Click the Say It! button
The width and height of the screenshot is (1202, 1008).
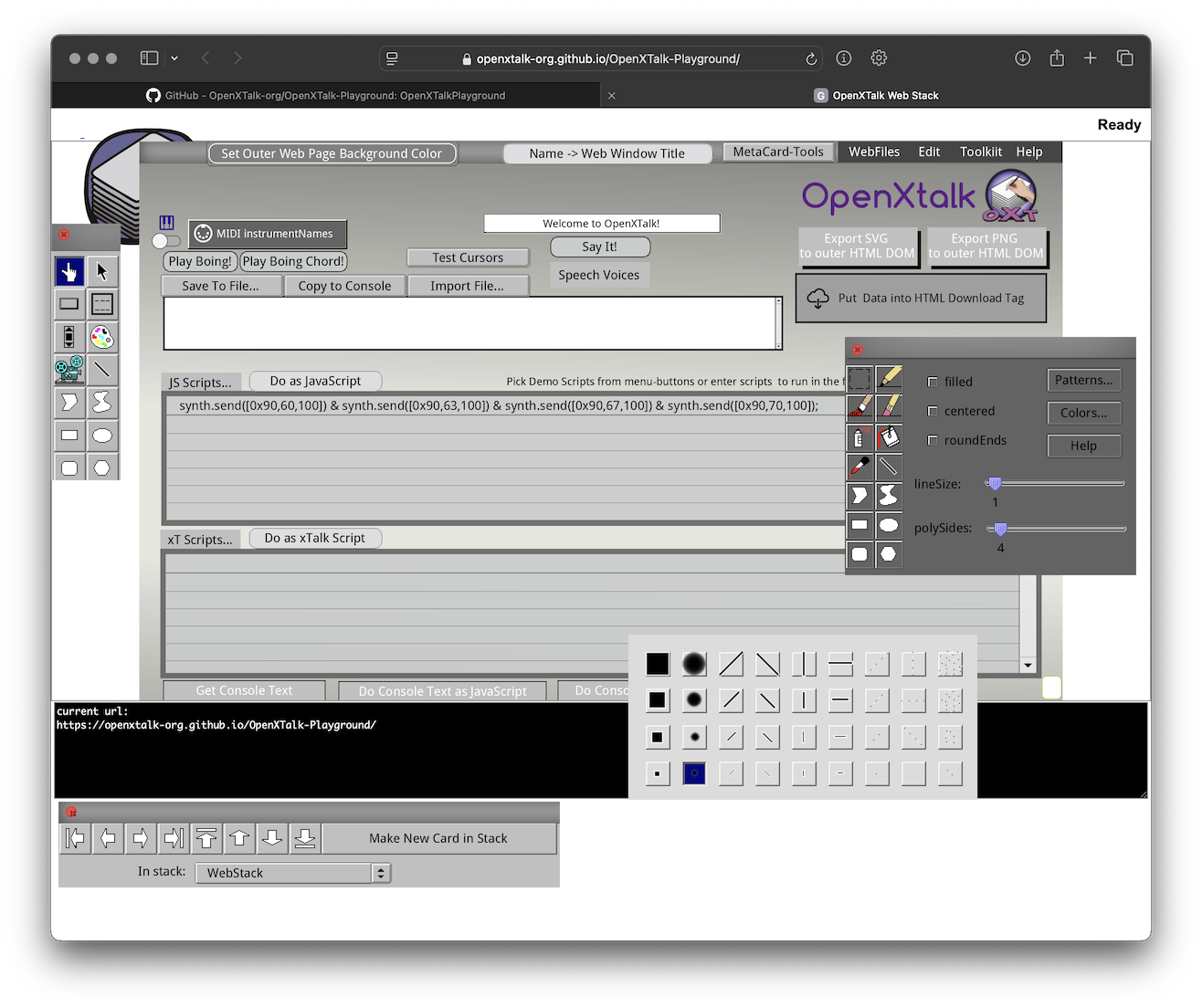click(x=600, y=247)
